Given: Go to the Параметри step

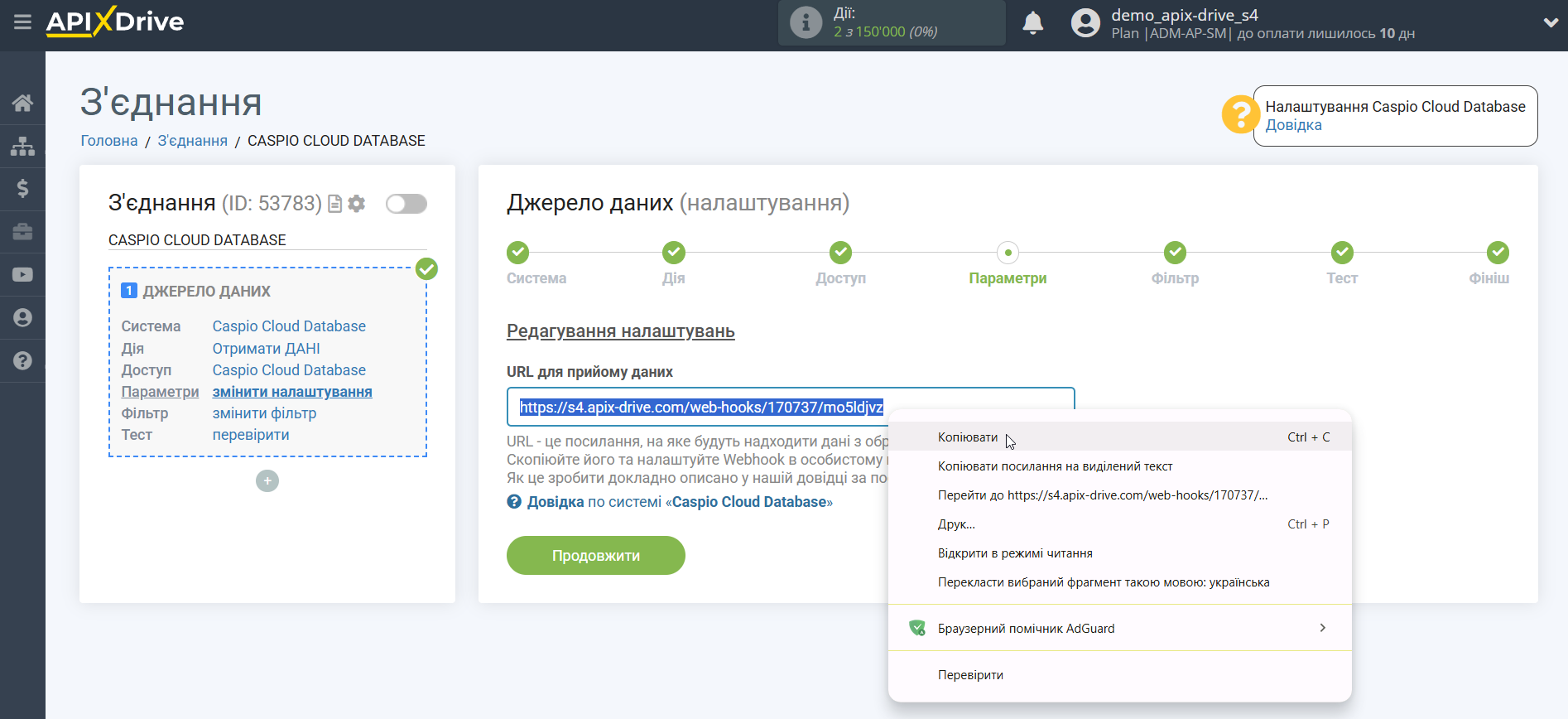Looking at the screenshot, I should click(x=1008, y=264).
